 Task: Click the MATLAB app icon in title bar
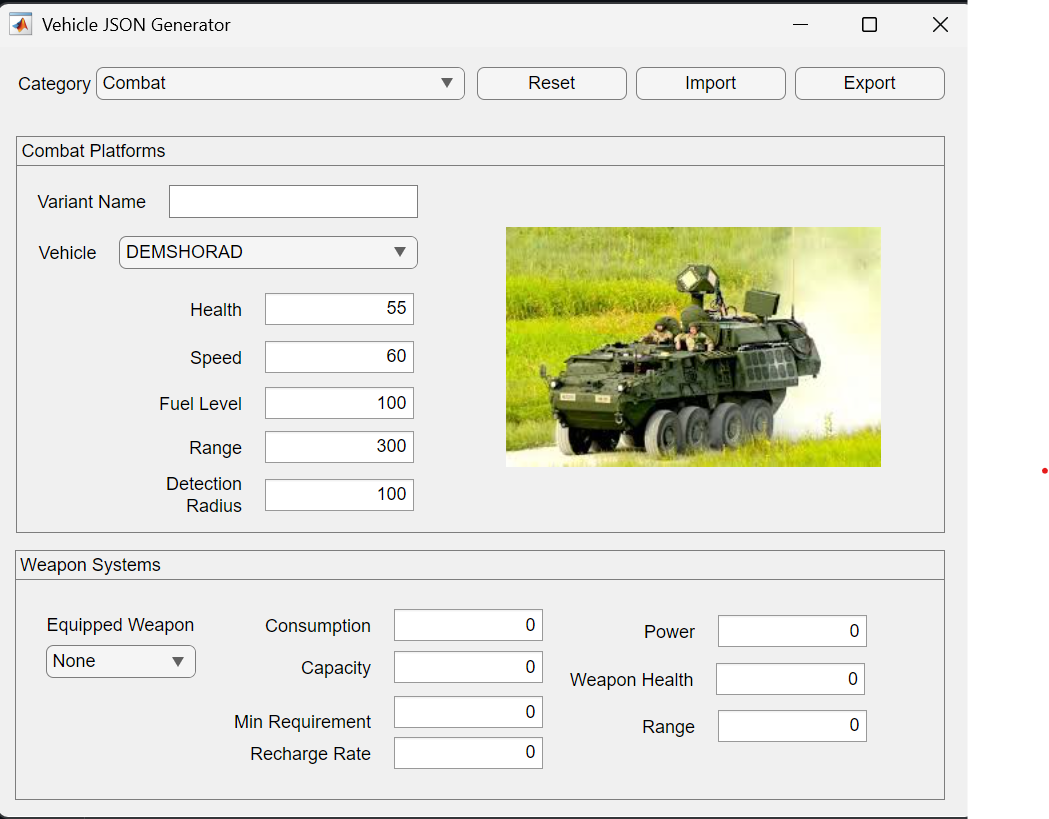click(x=20, y=23)
